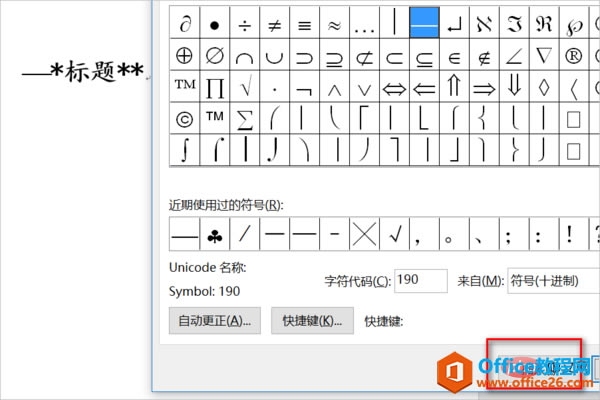This screenshot has width=600, height=400.
Task: Select the logical-not ¬ symbol
Action: [304, 86]
